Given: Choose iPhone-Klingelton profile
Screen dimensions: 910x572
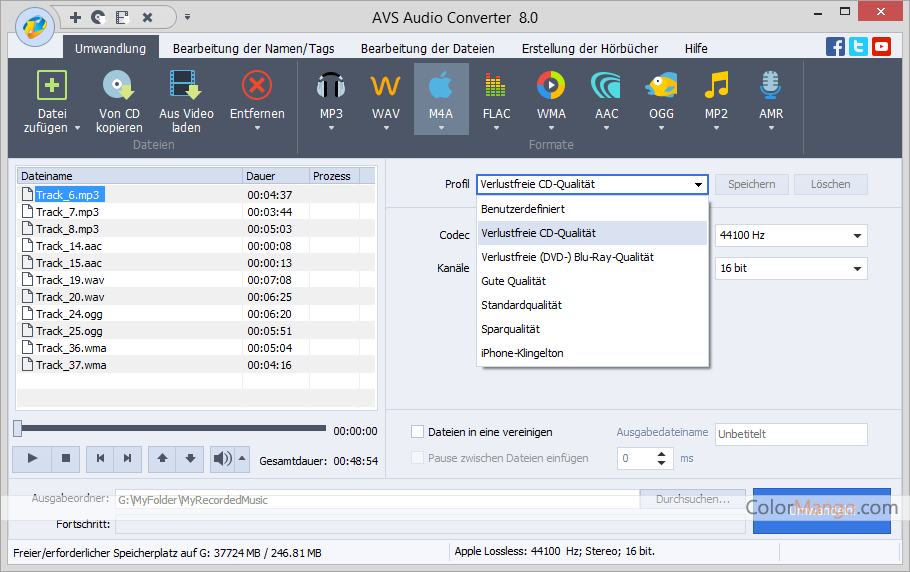Looking at the screenshot, I should 592,353.
